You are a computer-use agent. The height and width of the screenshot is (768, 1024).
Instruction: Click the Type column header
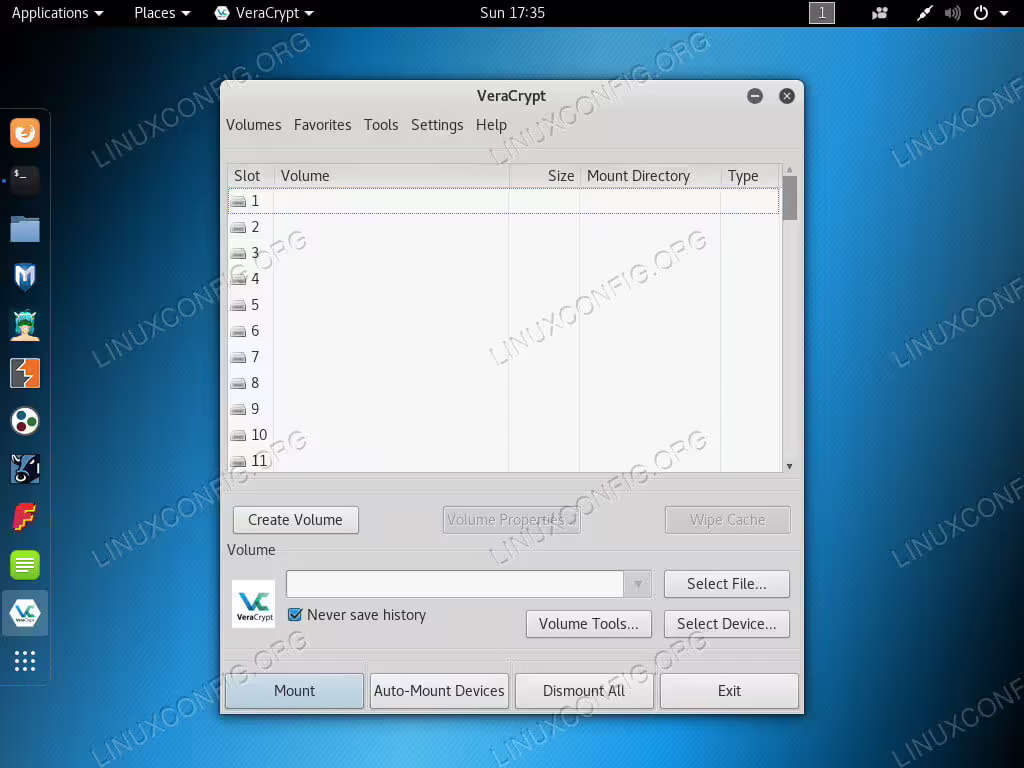pos(750,176)
